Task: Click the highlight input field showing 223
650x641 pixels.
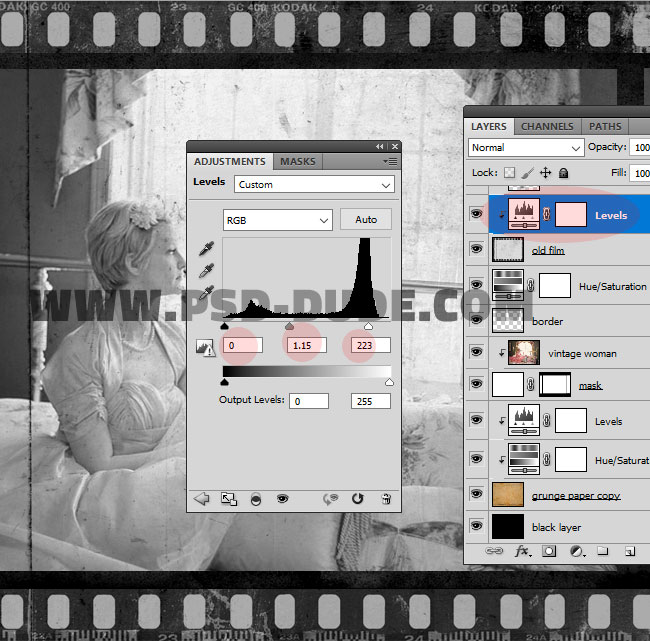Action: 367,346
